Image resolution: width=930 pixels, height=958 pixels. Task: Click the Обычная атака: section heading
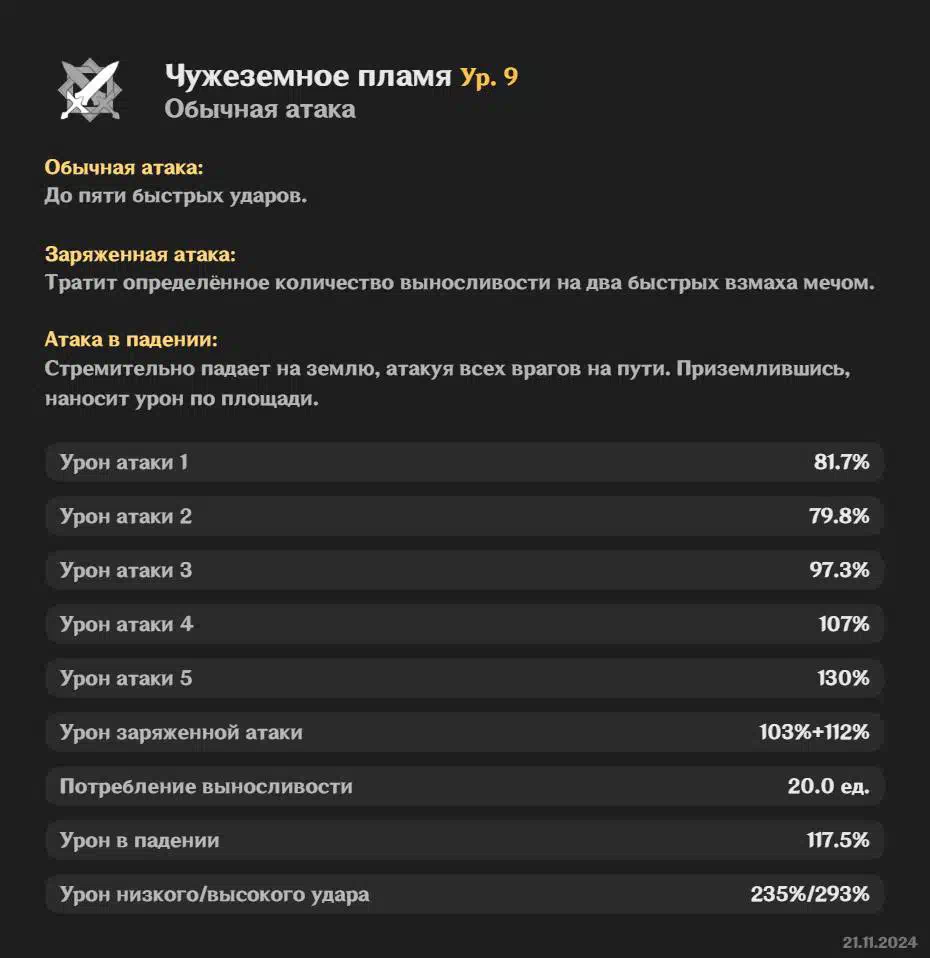(123, 167)
